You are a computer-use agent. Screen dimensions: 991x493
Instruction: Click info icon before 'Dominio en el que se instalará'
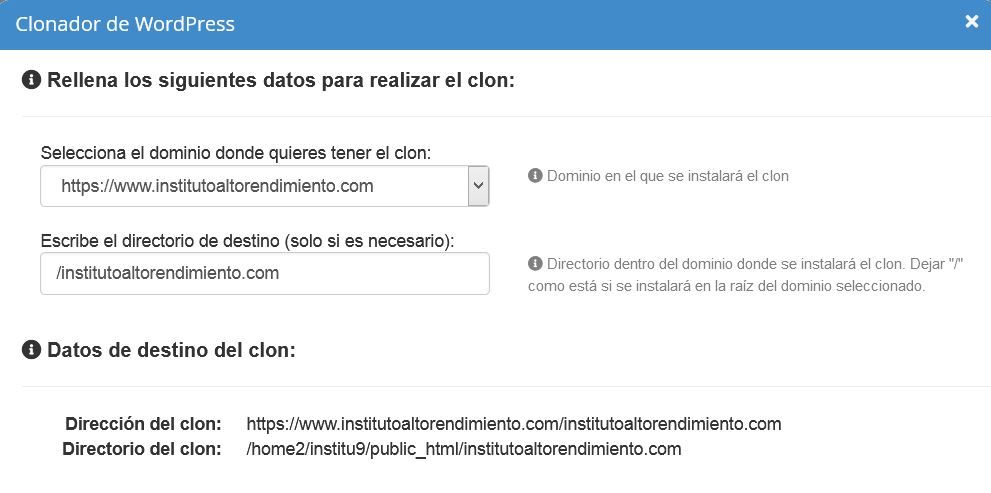[535, 176]
